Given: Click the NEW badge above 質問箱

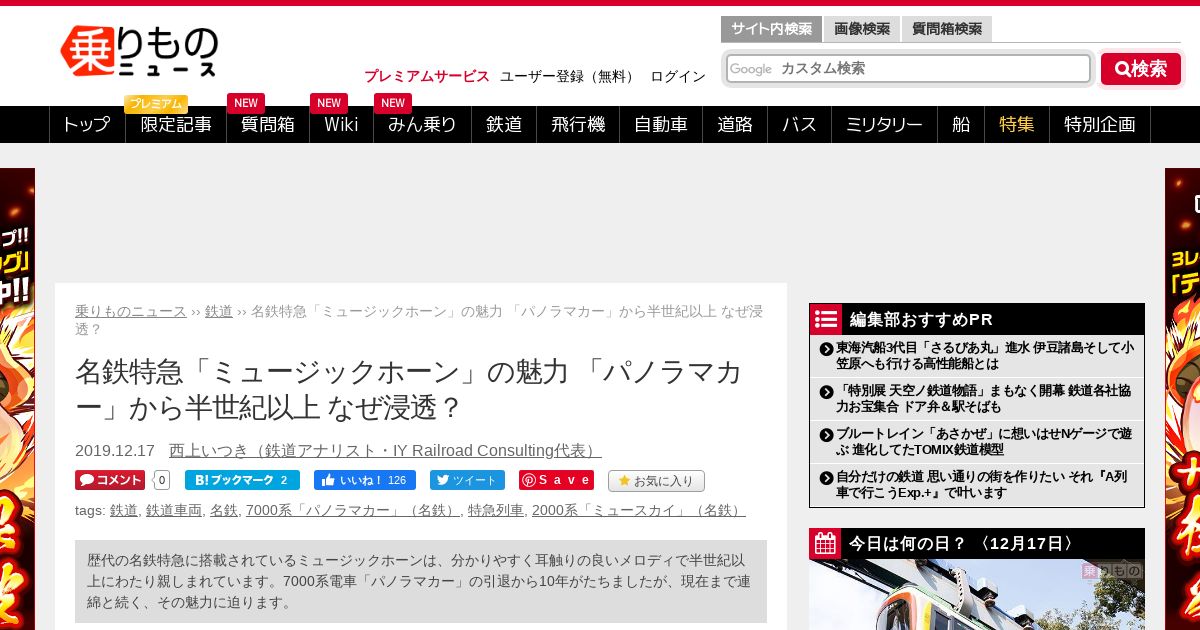Looking at the screenshot, I should pyautogui.click(x=246, y=103).
